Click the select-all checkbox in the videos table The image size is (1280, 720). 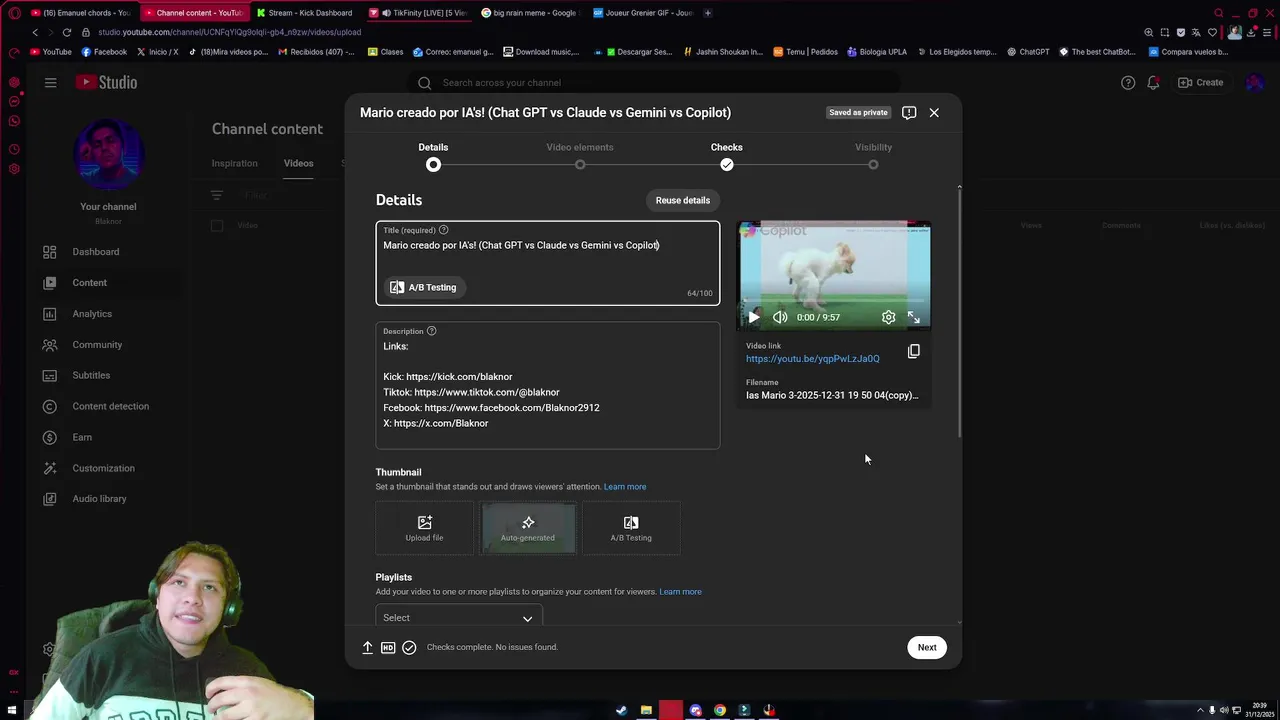coord(217,226)
